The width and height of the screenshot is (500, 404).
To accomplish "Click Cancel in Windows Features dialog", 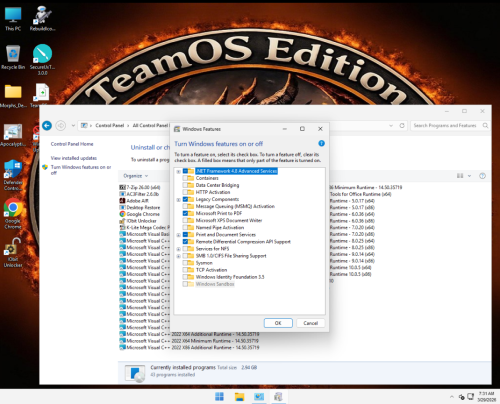I will [311, 323].
